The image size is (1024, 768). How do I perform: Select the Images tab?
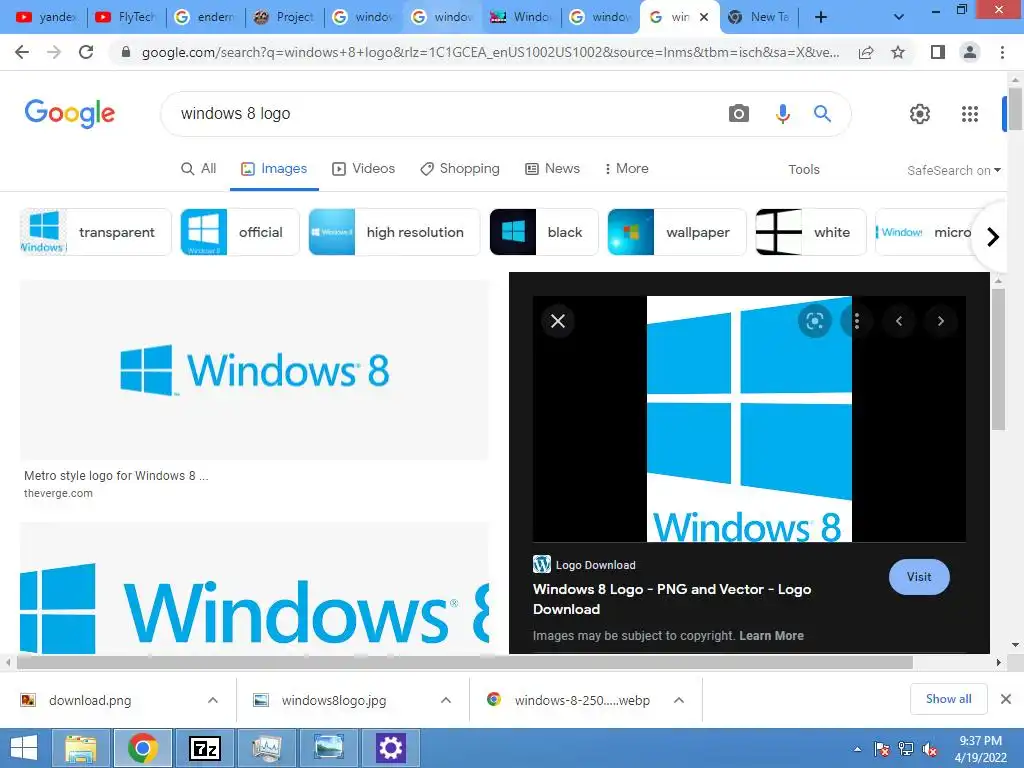pyautogui.click(x=274, y=168)
